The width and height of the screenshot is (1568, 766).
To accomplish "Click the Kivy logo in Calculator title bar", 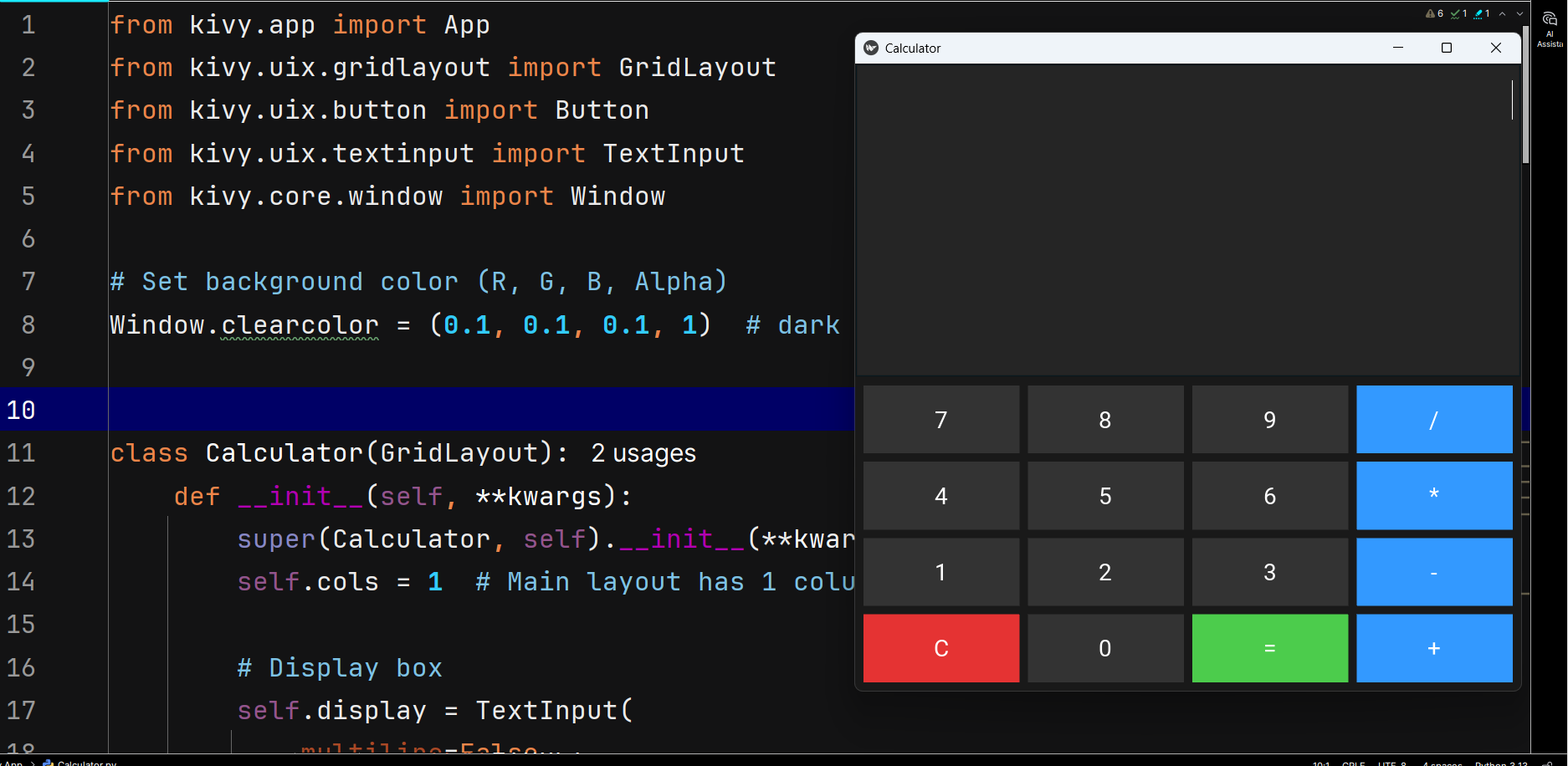I will coord(871,49).
